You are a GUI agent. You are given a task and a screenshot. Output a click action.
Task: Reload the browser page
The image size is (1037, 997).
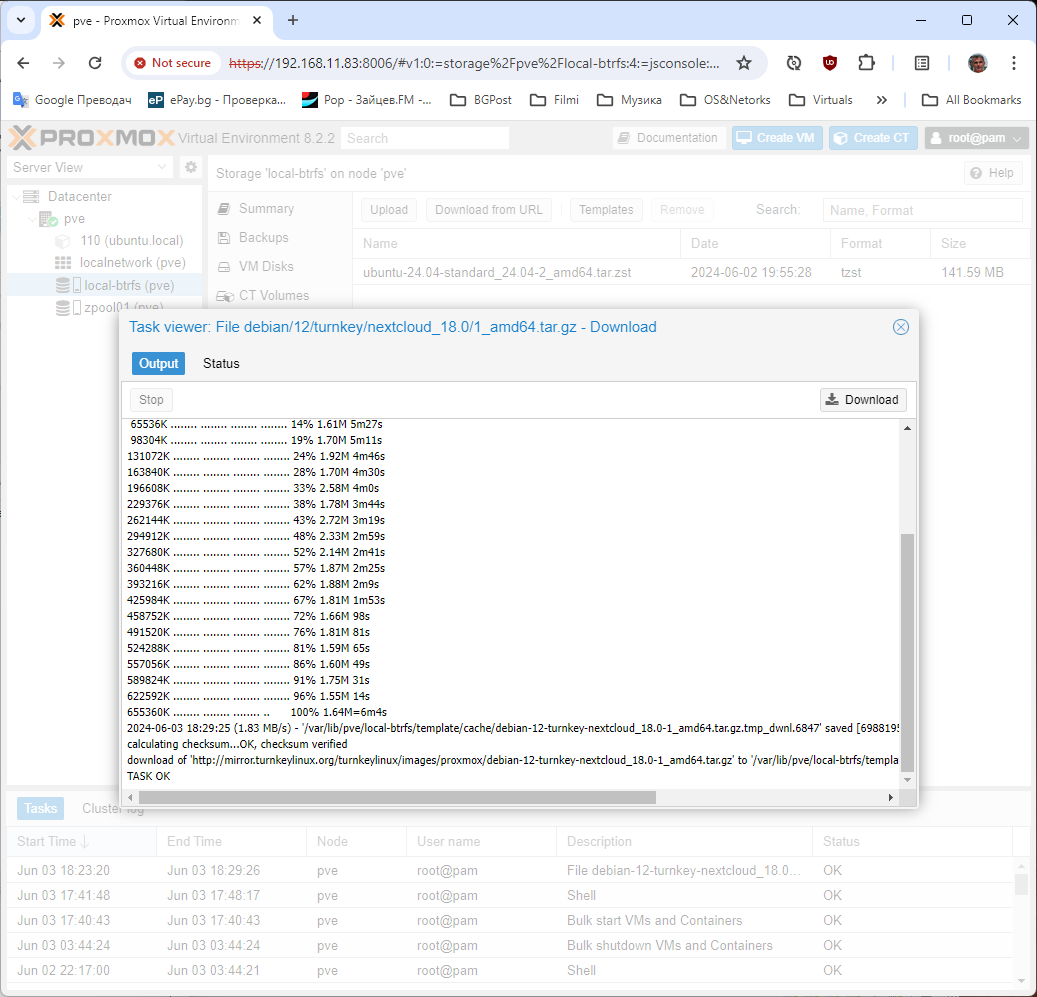click(95, 63)
